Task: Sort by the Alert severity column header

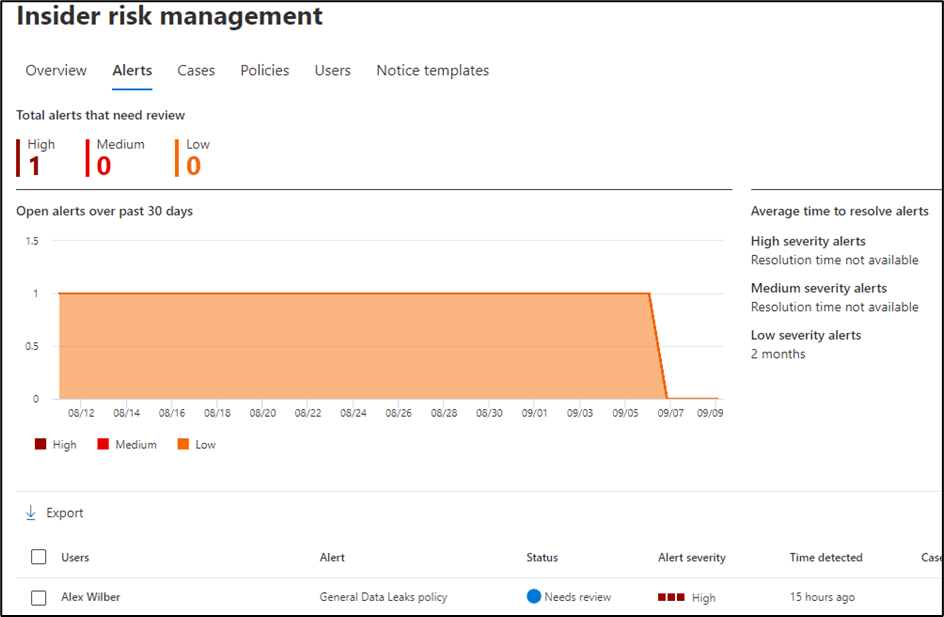Action: [x=691, y=557]
